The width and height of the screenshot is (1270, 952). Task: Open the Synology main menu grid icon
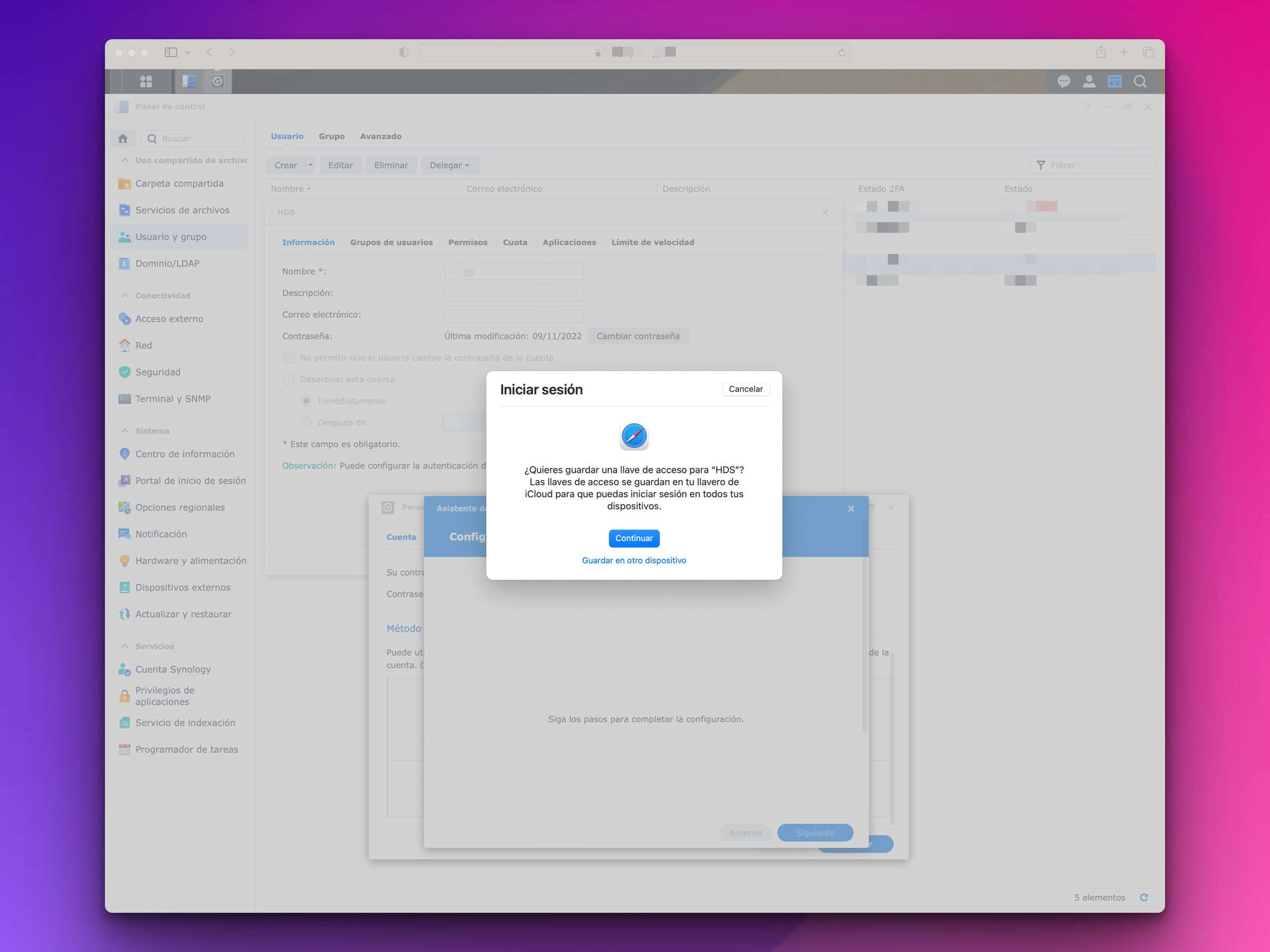(x=146, y=82)
